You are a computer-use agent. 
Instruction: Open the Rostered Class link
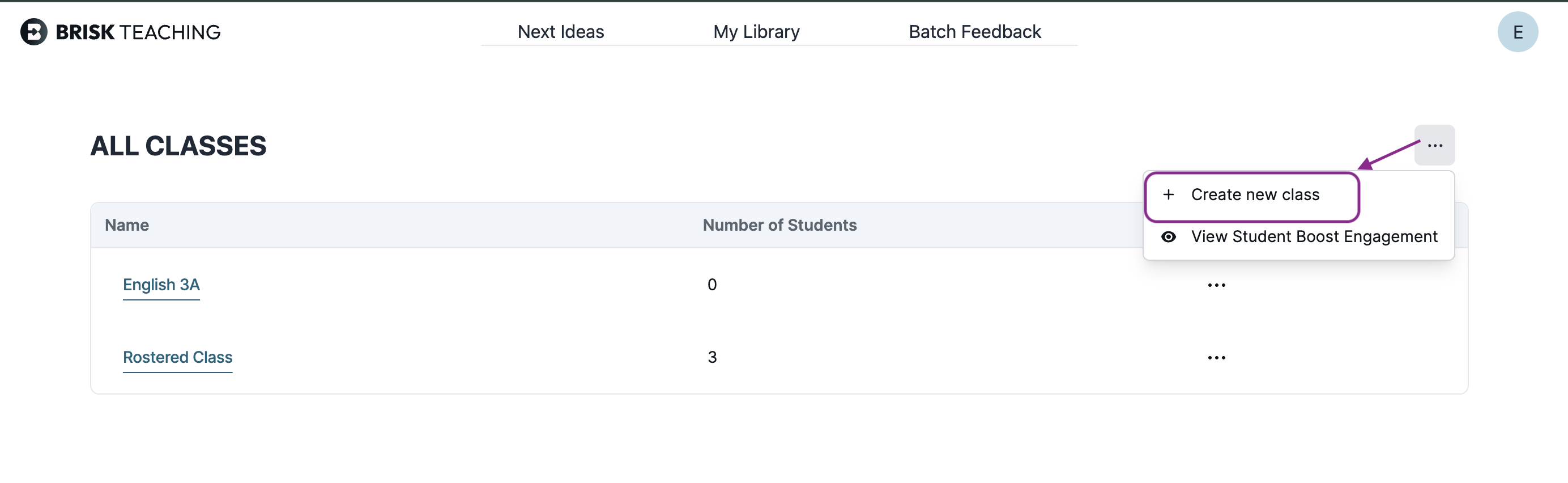[x=177, y=358]
